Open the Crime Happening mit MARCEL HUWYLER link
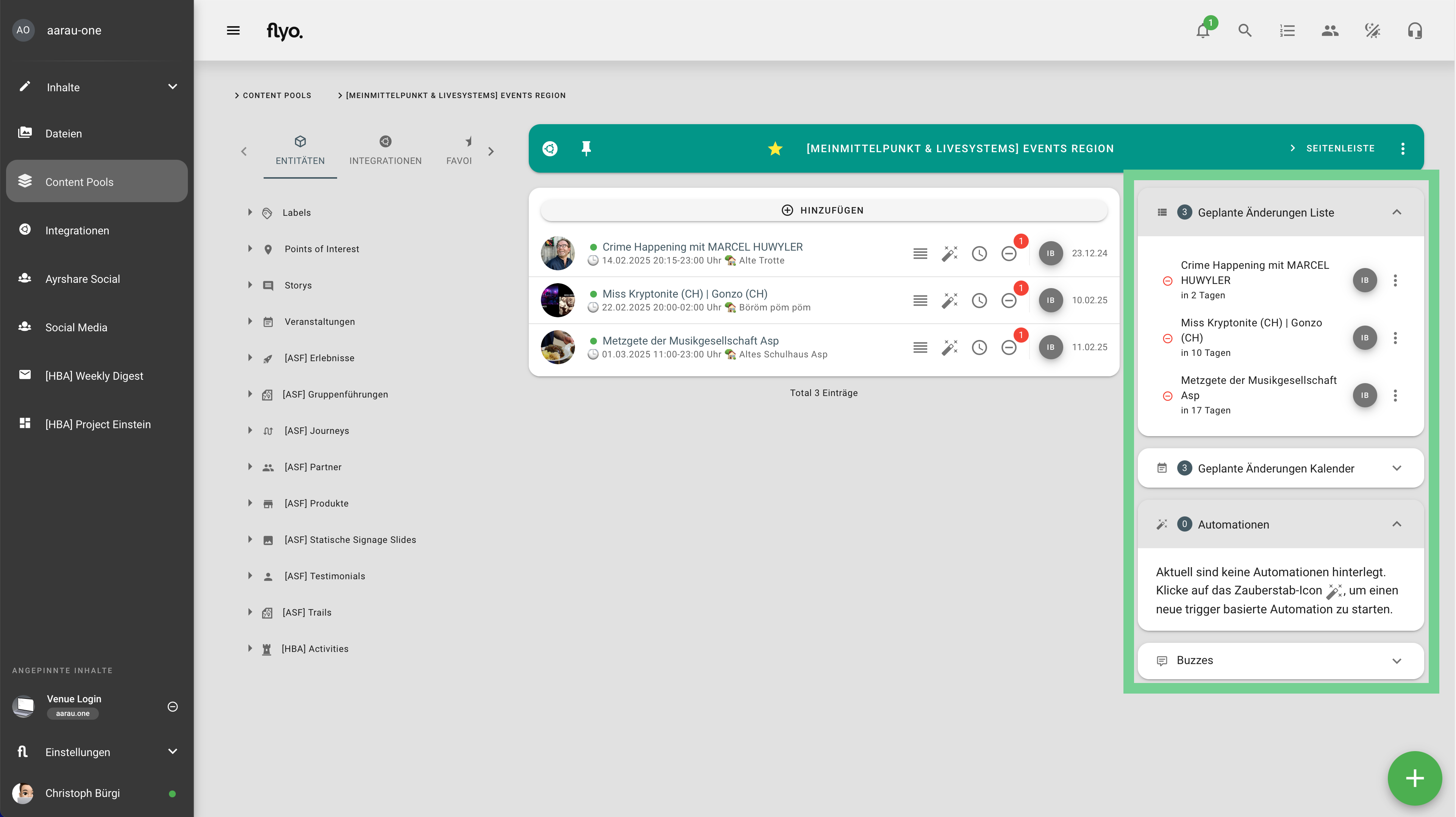Screen dimensions: 1456x817 [x=702, y=247]
